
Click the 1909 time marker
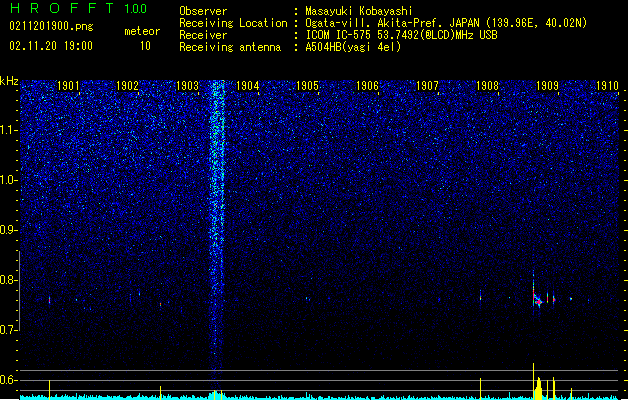(547, 86)
